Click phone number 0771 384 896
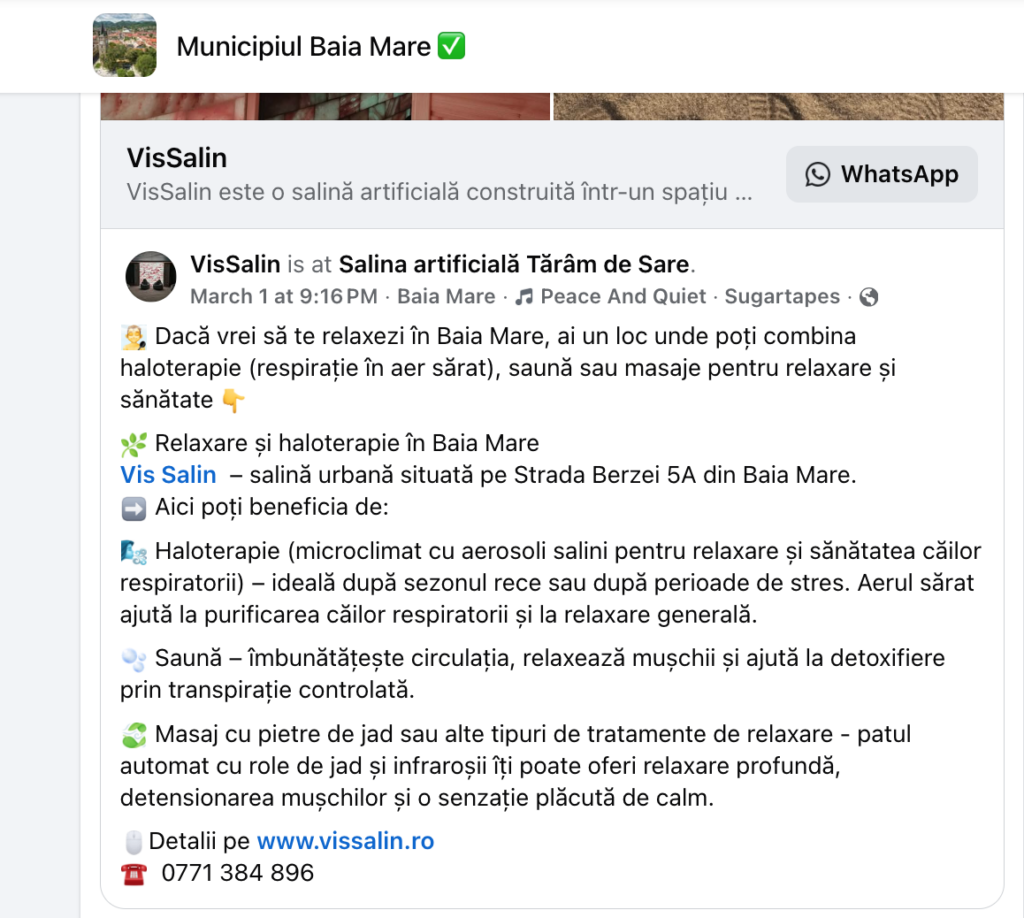 (x=238, y=873)
